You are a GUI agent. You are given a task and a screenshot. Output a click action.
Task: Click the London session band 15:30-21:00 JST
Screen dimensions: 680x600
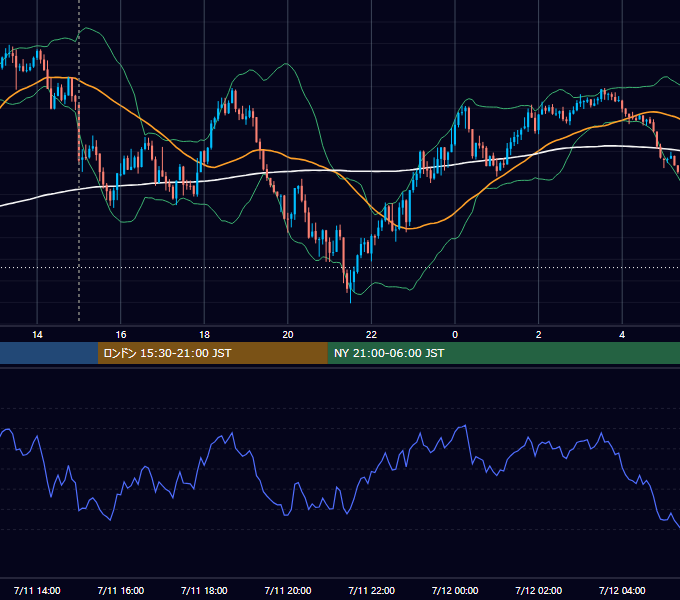pos(212,353)
